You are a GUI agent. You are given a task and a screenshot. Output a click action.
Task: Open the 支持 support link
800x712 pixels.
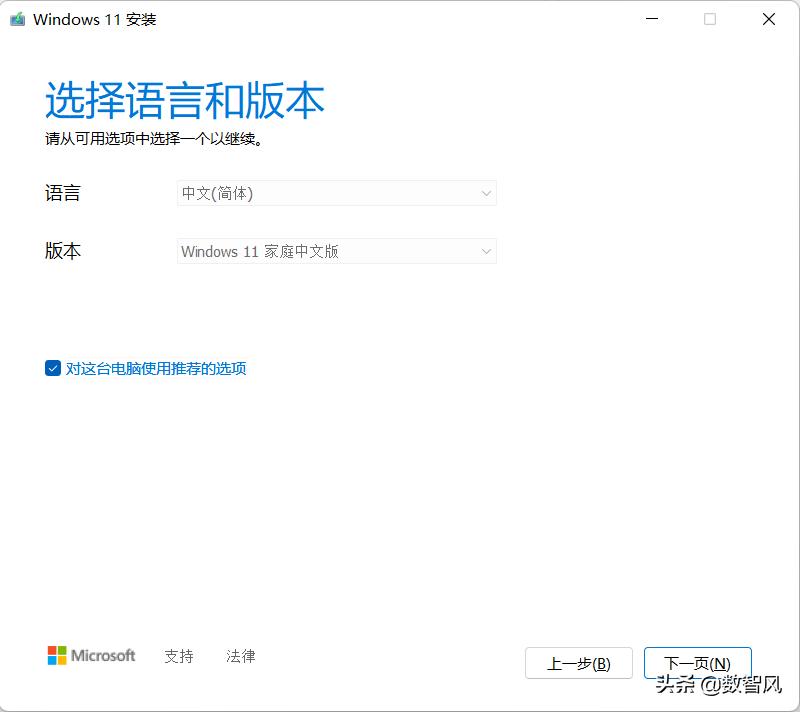[179, 656]
